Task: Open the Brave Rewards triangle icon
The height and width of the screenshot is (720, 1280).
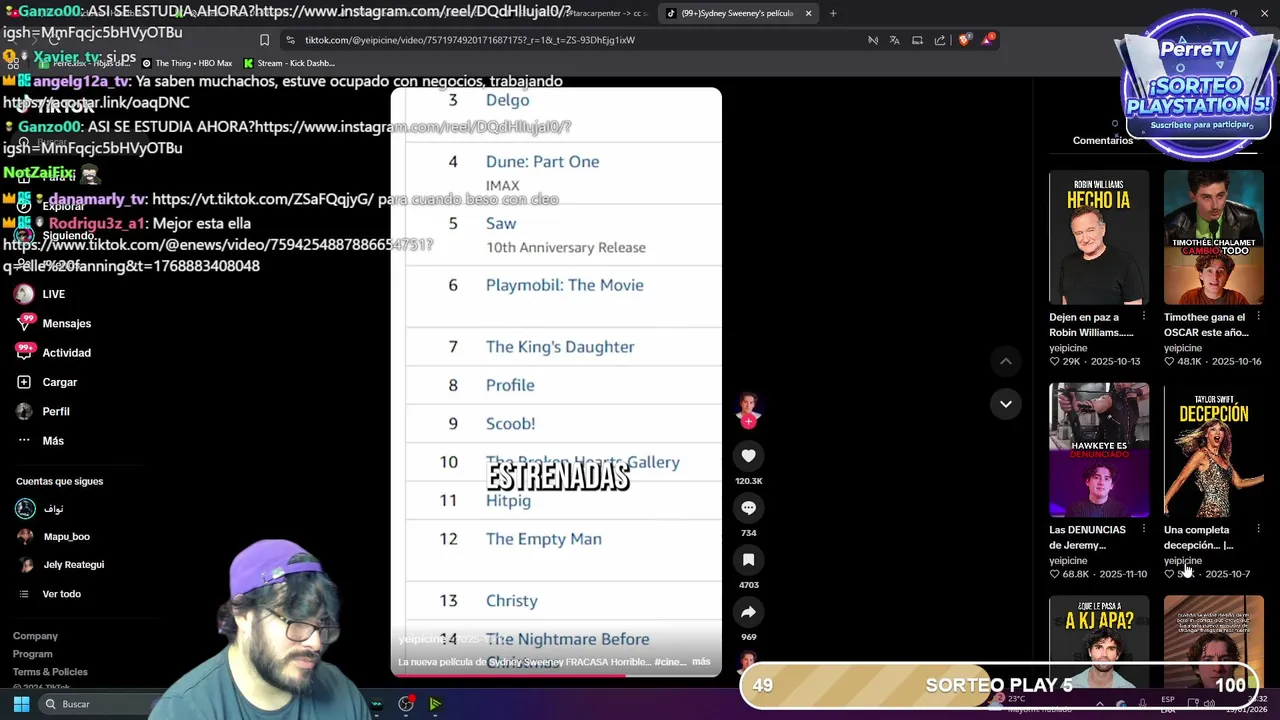Action: point(988,40)
